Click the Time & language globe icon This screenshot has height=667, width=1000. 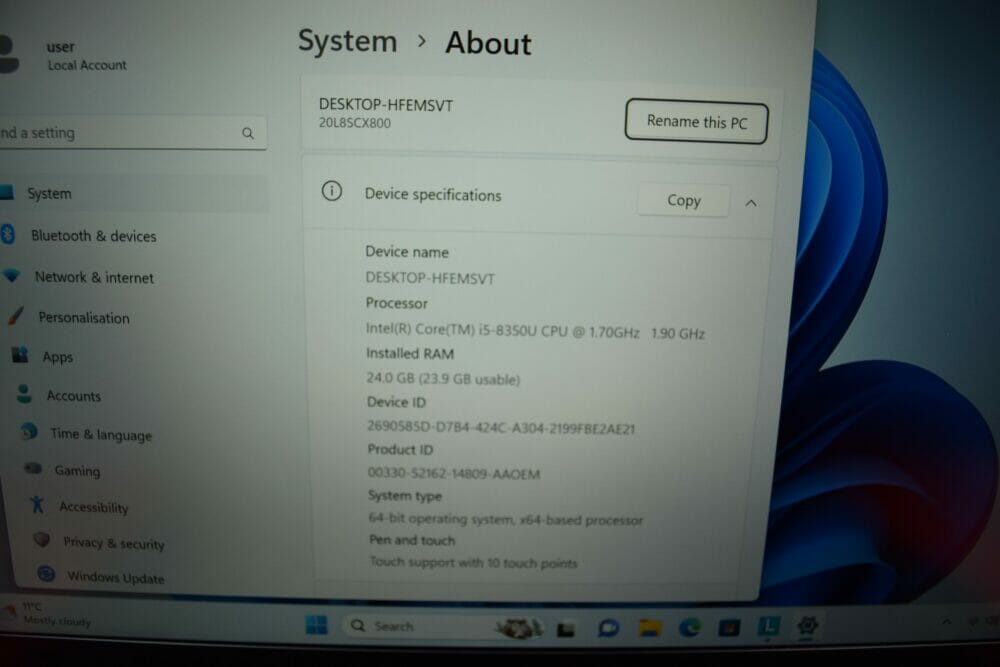coord(29,432)
